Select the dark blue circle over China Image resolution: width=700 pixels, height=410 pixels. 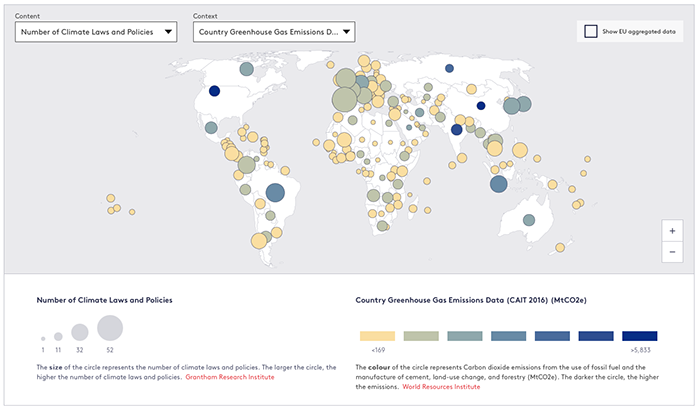tap(481, 105)
